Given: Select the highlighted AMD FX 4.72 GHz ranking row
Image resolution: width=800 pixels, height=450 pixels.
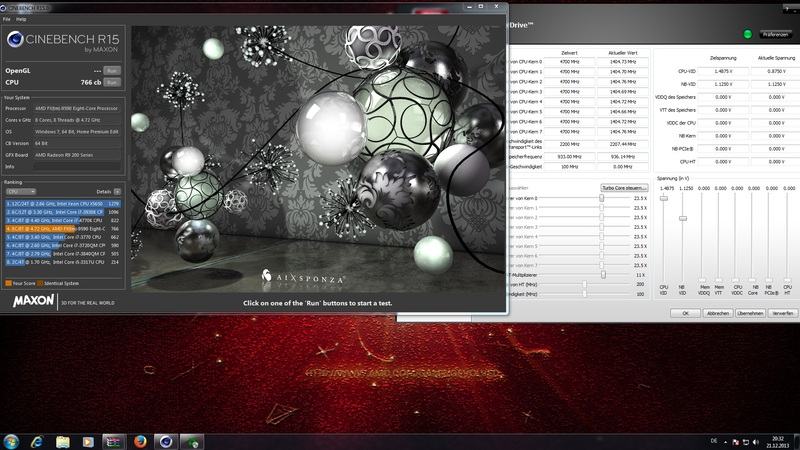Looking at the screenshot, I should 63,229.
